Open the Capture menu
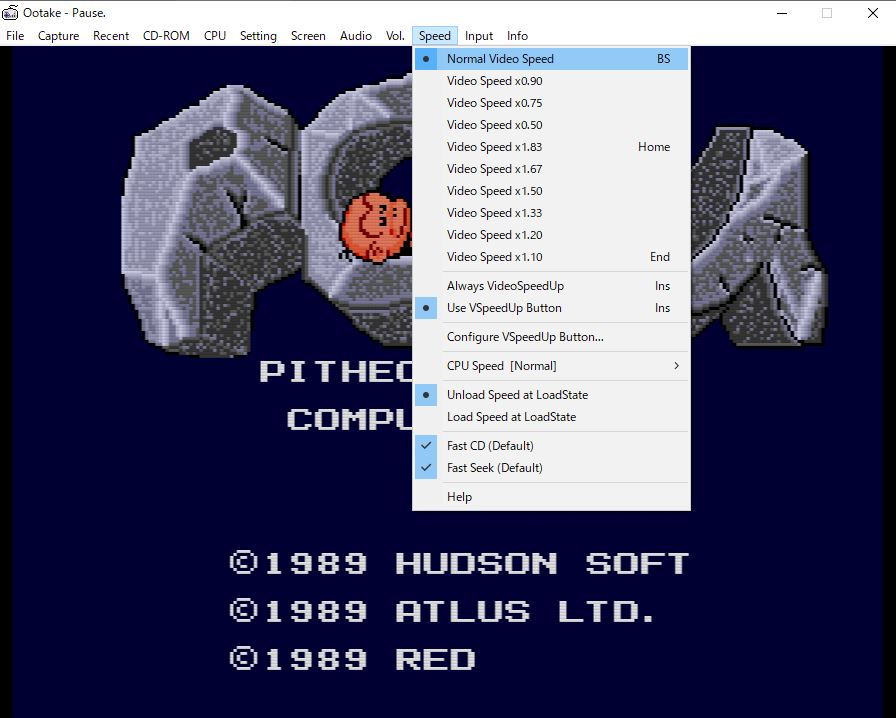Screen dimensions: 896x718 coord(59,36)
